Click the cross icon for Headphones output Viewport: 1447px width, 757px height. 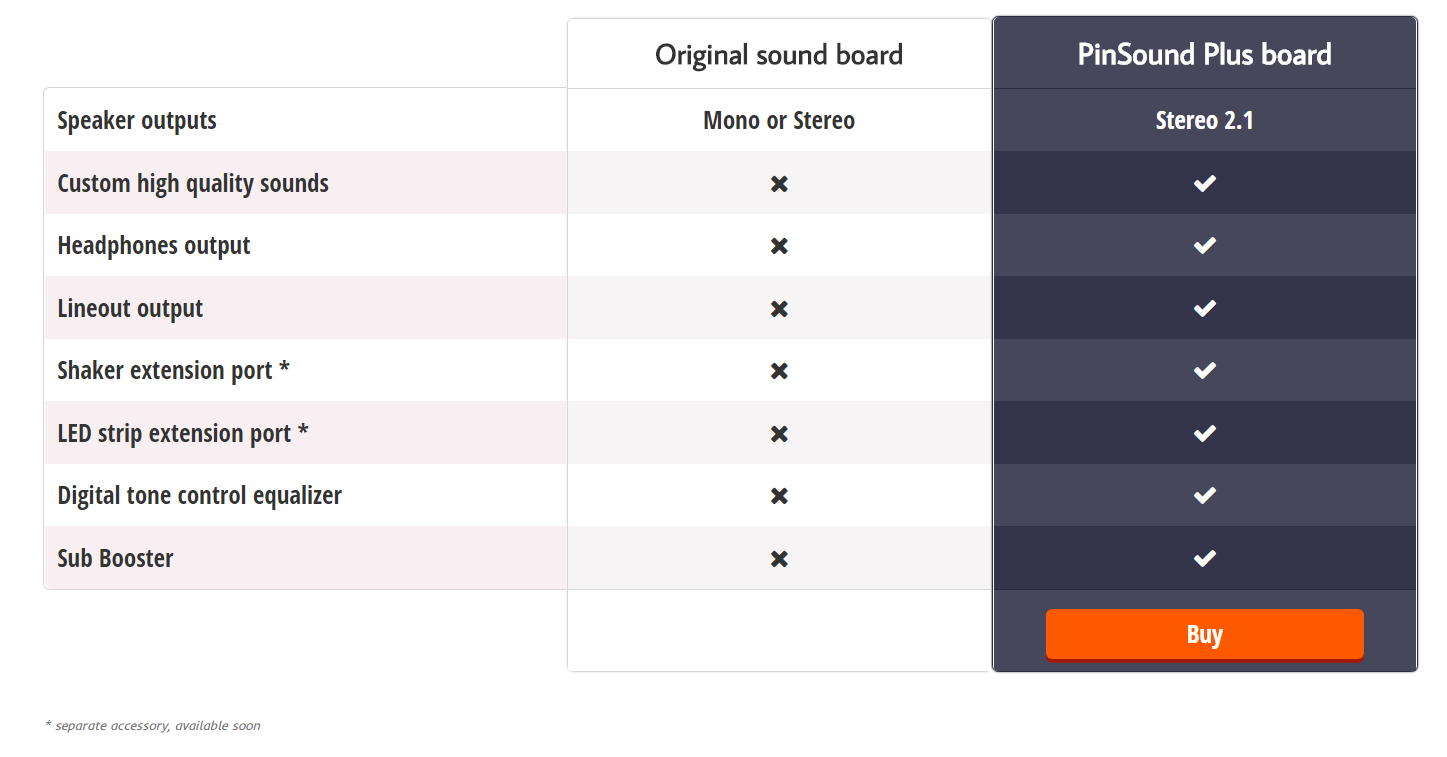[x=779, y=246]
